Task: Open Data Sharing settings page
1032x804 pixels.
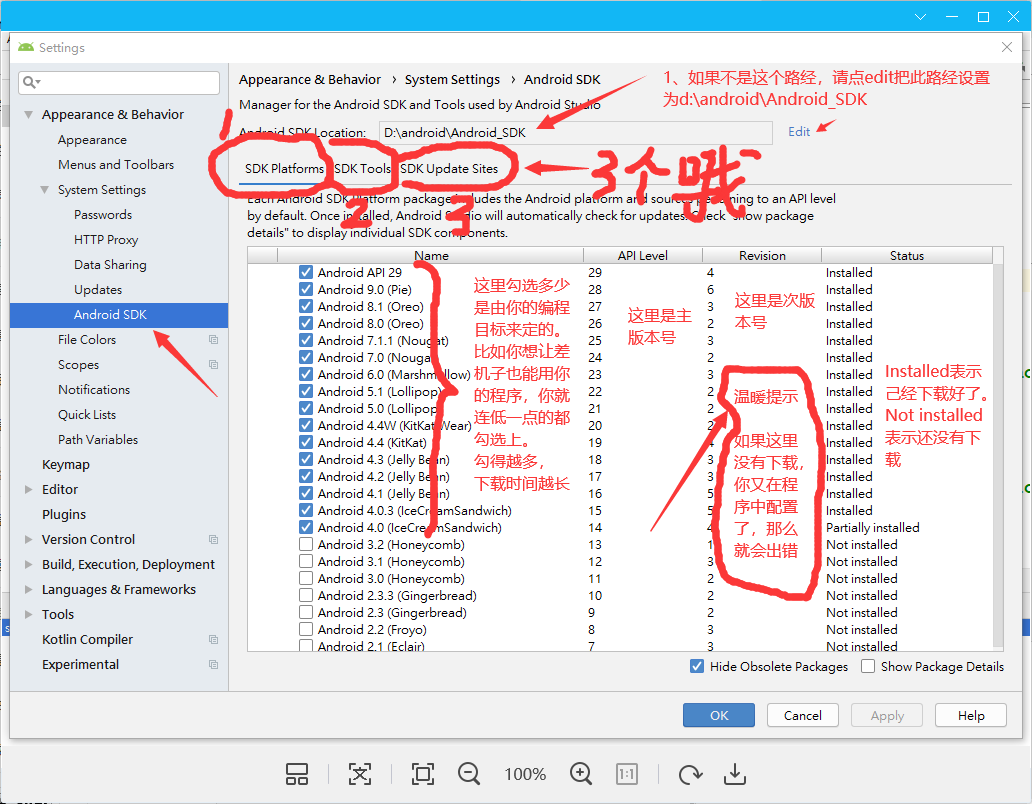Action: click(x=110, y=264)
